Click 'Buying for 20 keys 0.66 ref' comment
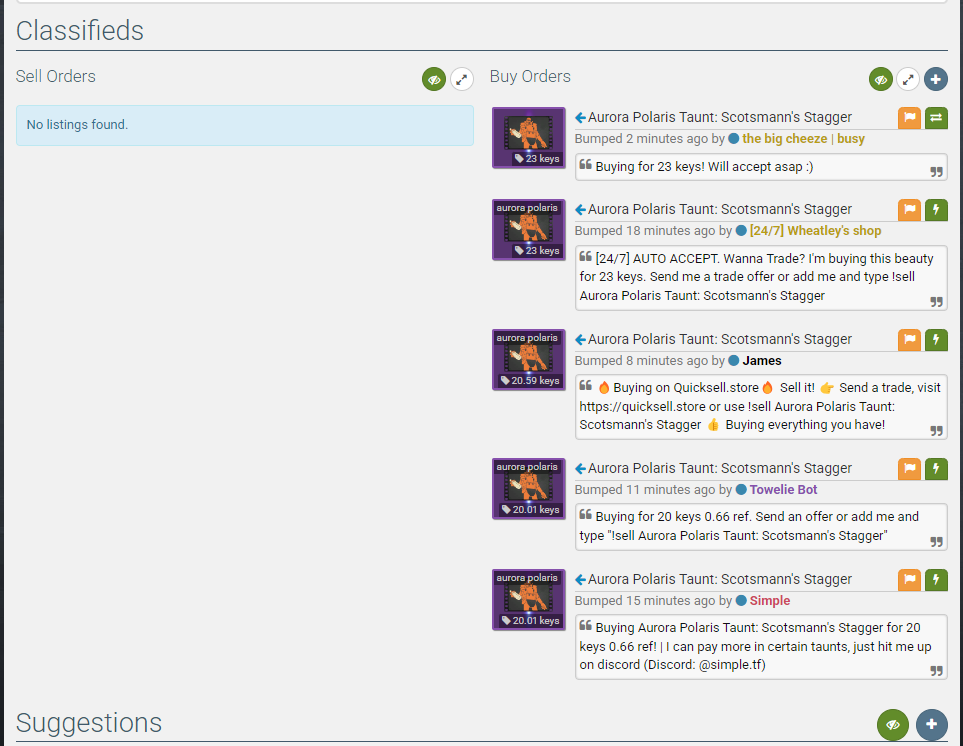 coord(761,527)
